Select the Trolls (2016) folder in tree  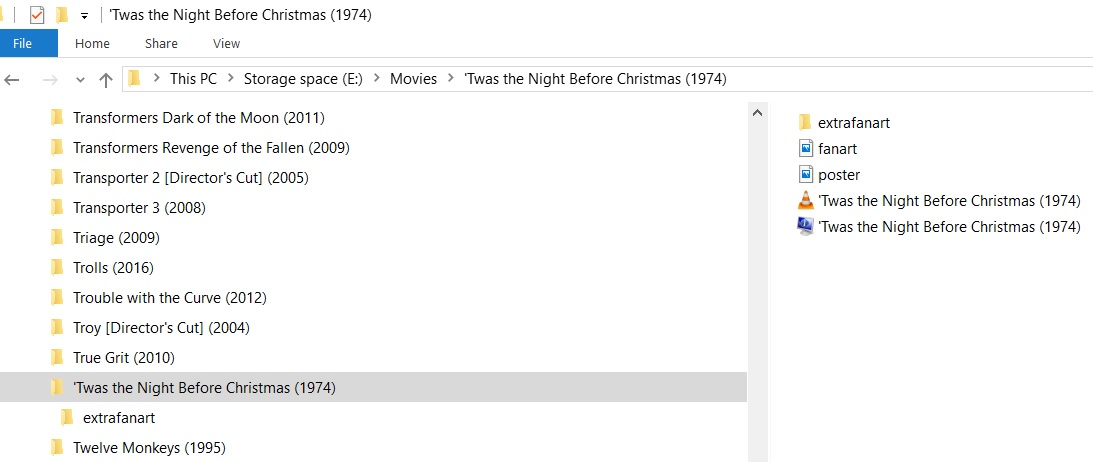[x=113, y=268]
